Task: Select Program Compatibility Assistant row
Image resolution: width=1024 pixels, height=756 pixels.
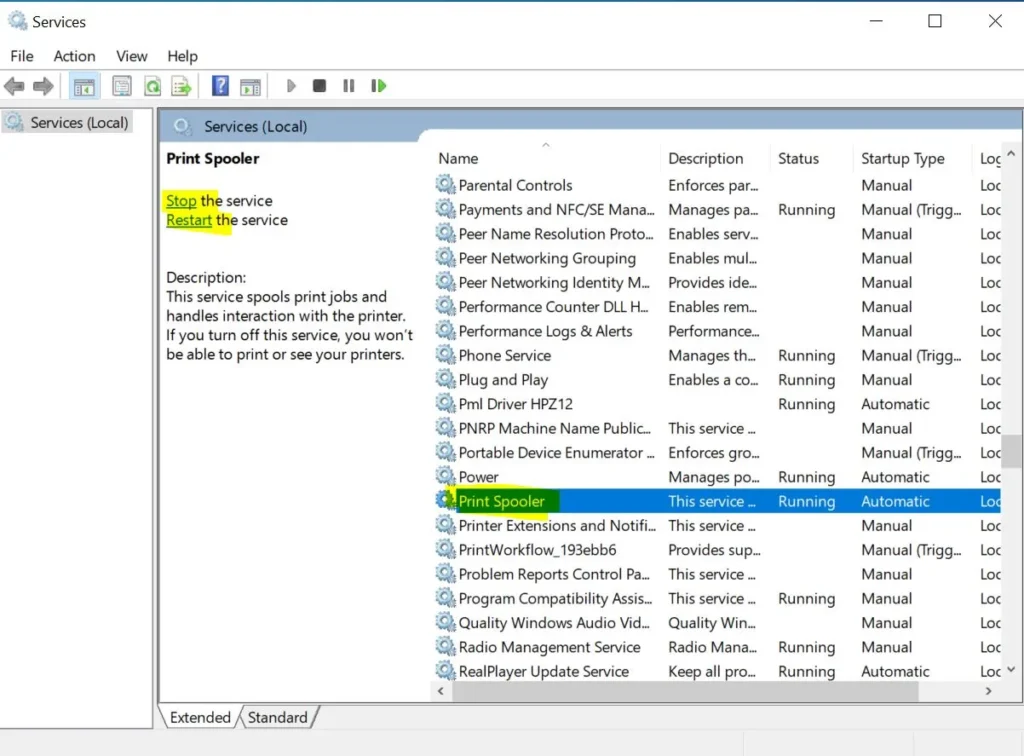Action: coord(717,598)
